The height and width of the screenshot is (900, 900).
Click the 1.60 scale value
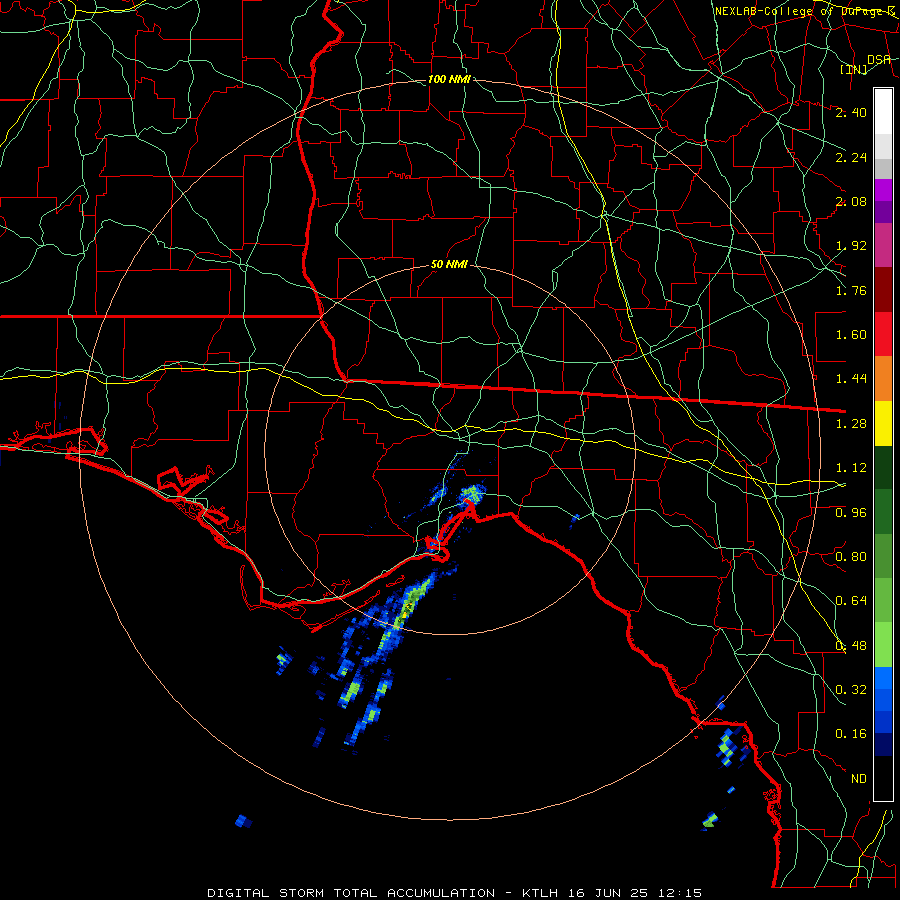pyautogui.click(x=851, y=335)
